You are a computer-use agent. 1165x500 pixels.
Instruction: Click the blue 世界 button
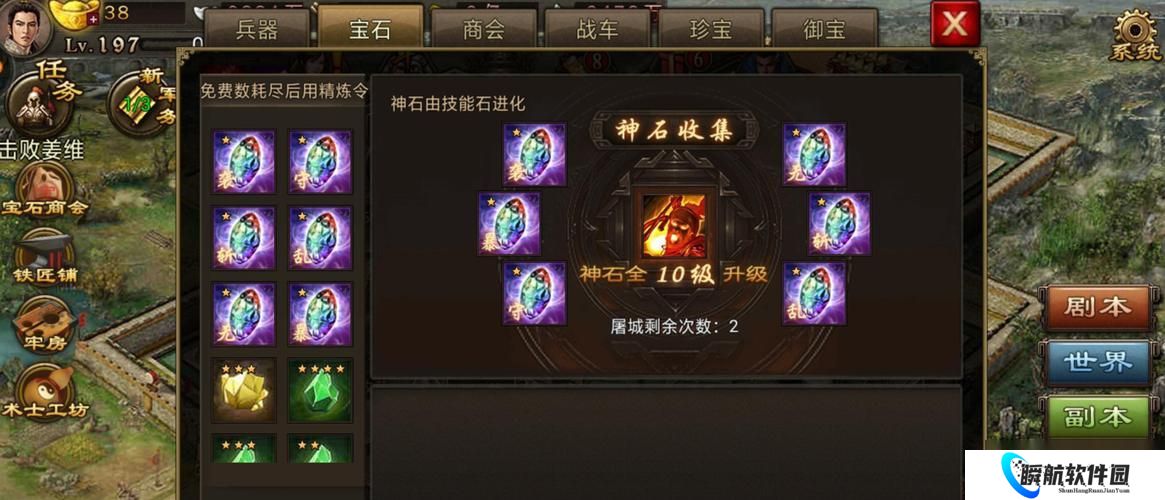pyautogui.click(x=1097, y=363)
